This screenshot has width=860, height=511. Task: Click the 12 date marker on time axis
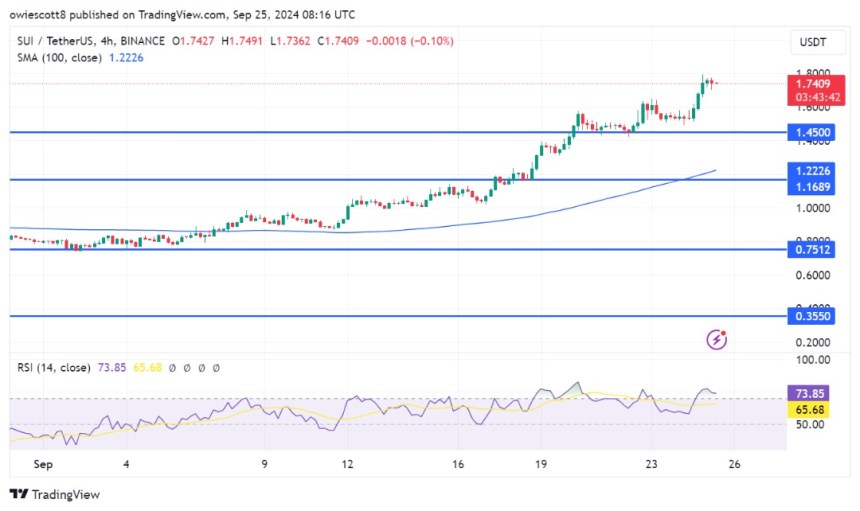tap(347, 464)
